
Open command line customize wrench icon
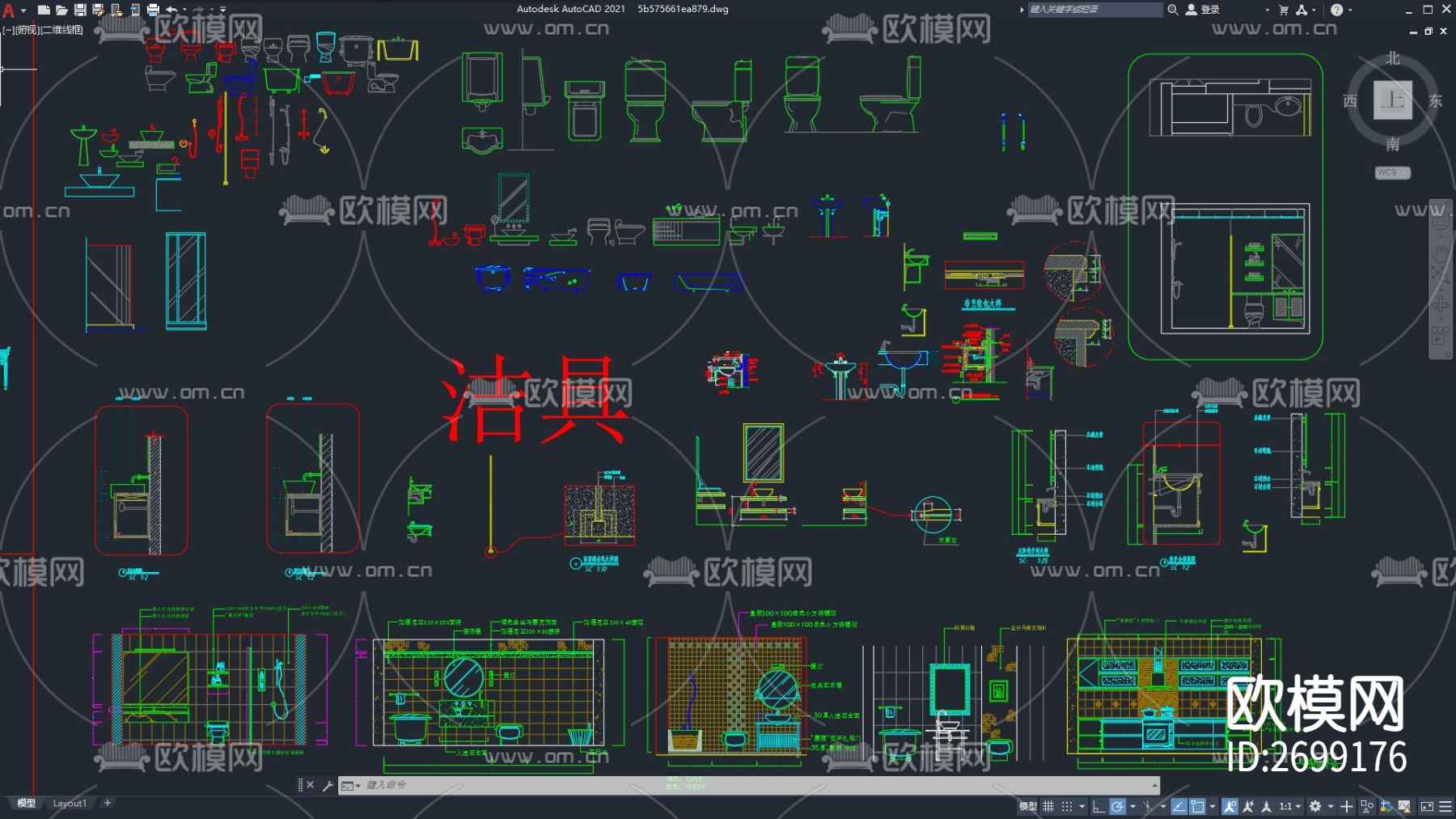(328, 785)
